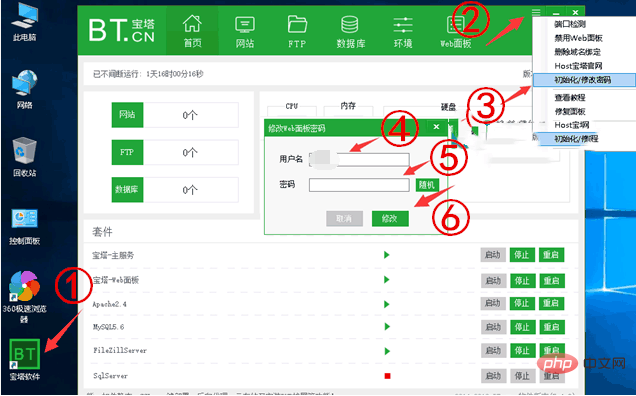Image resolution: width=636 pixels, height=396 pixels.
Task: Select the 回收站 recycle bin icon
Action: coord(25,157)
